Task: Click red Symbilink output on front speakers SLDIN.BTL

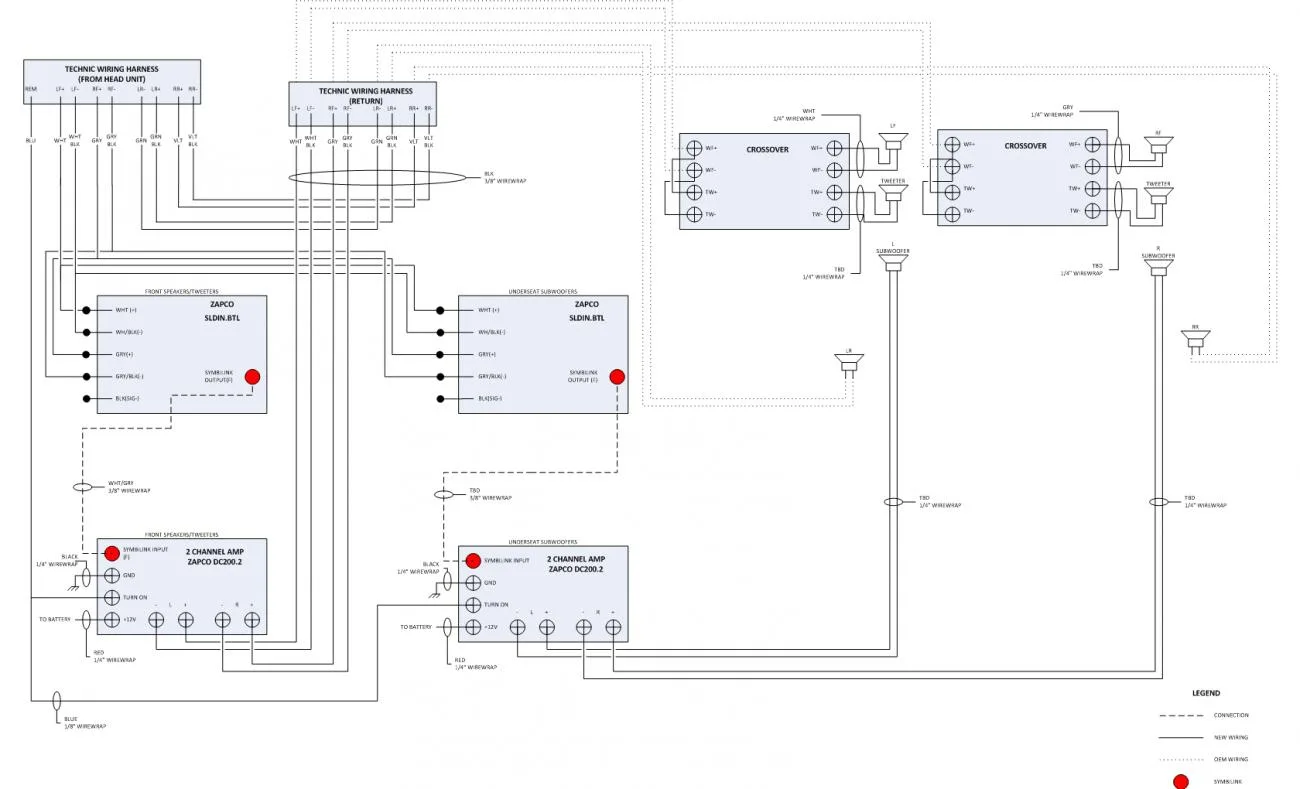Action: click(x=253, y=376)
